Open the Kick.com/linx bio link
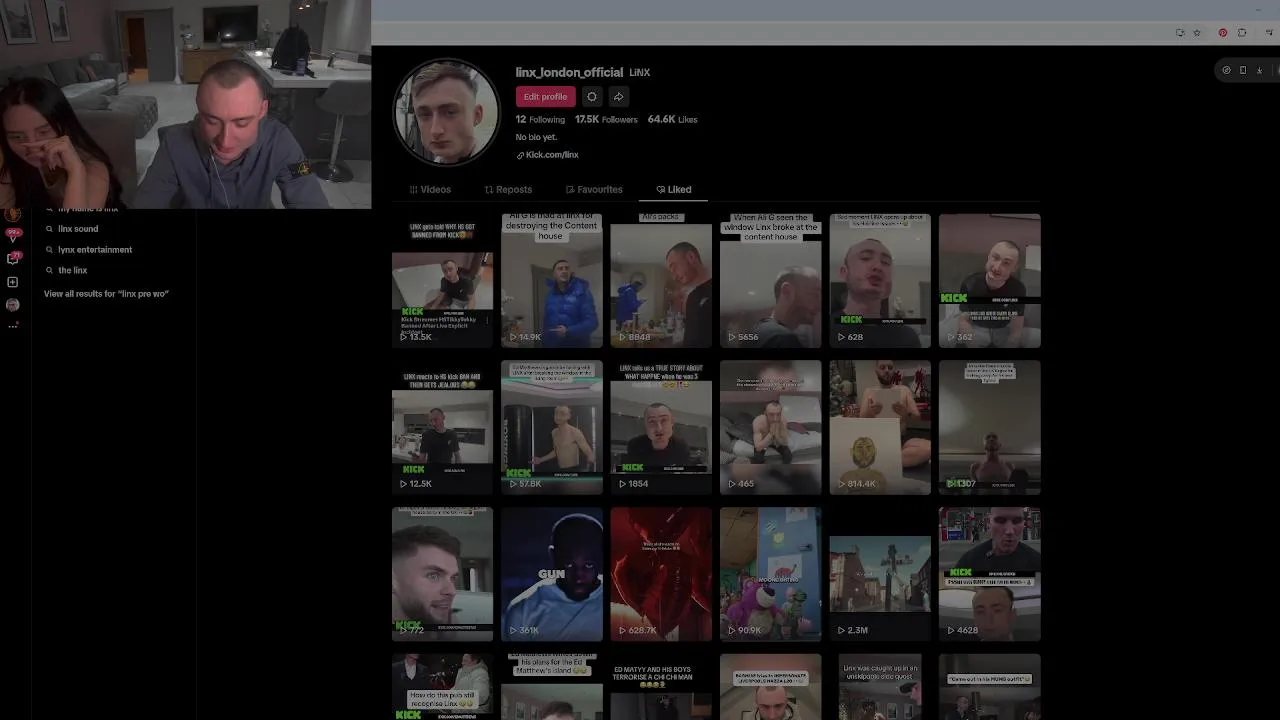This screenshot has width=1280, height=720. (552, 155)
